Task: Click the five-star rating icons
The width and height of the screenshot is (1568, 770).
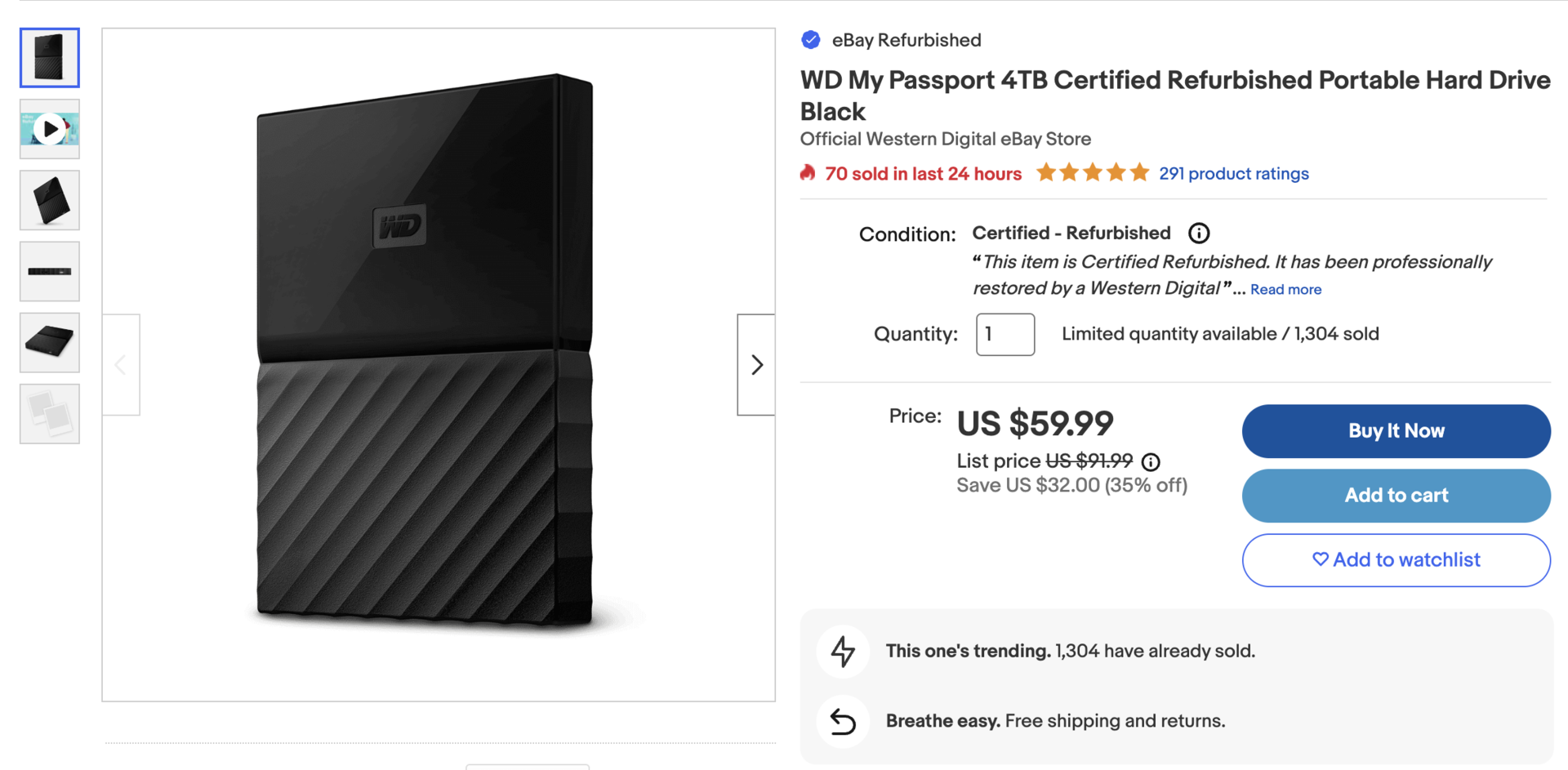Action: [x=1092, y=173]
